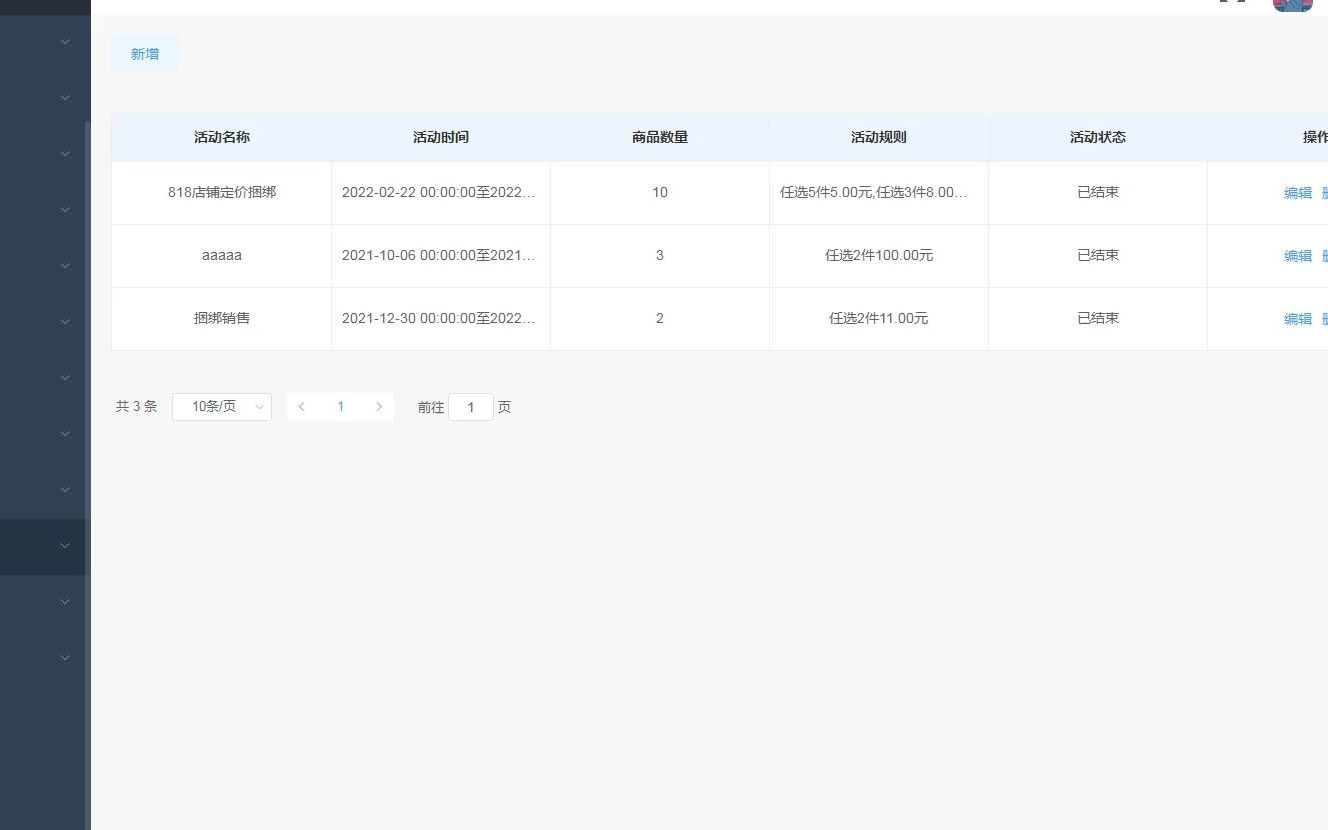
Task: Click time cell starting 2021-12-30
Action: coord(440,318)
